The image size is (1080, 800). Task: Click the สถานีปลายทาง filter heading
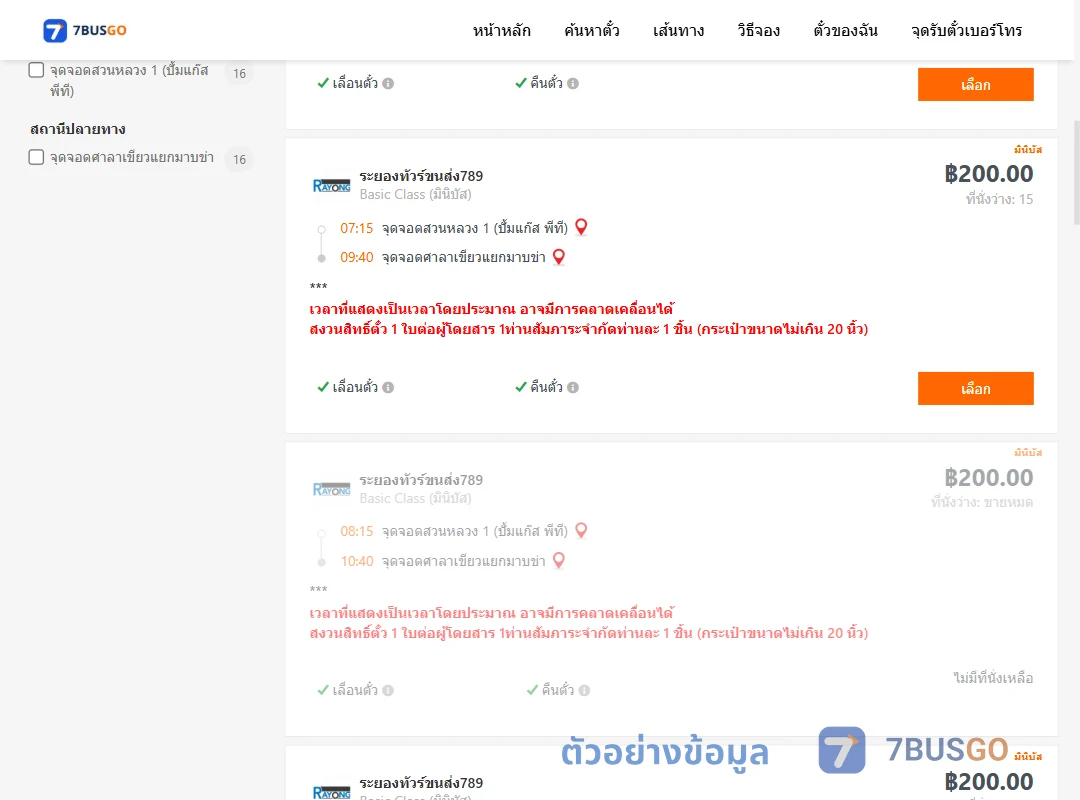(x=78, y=129)
